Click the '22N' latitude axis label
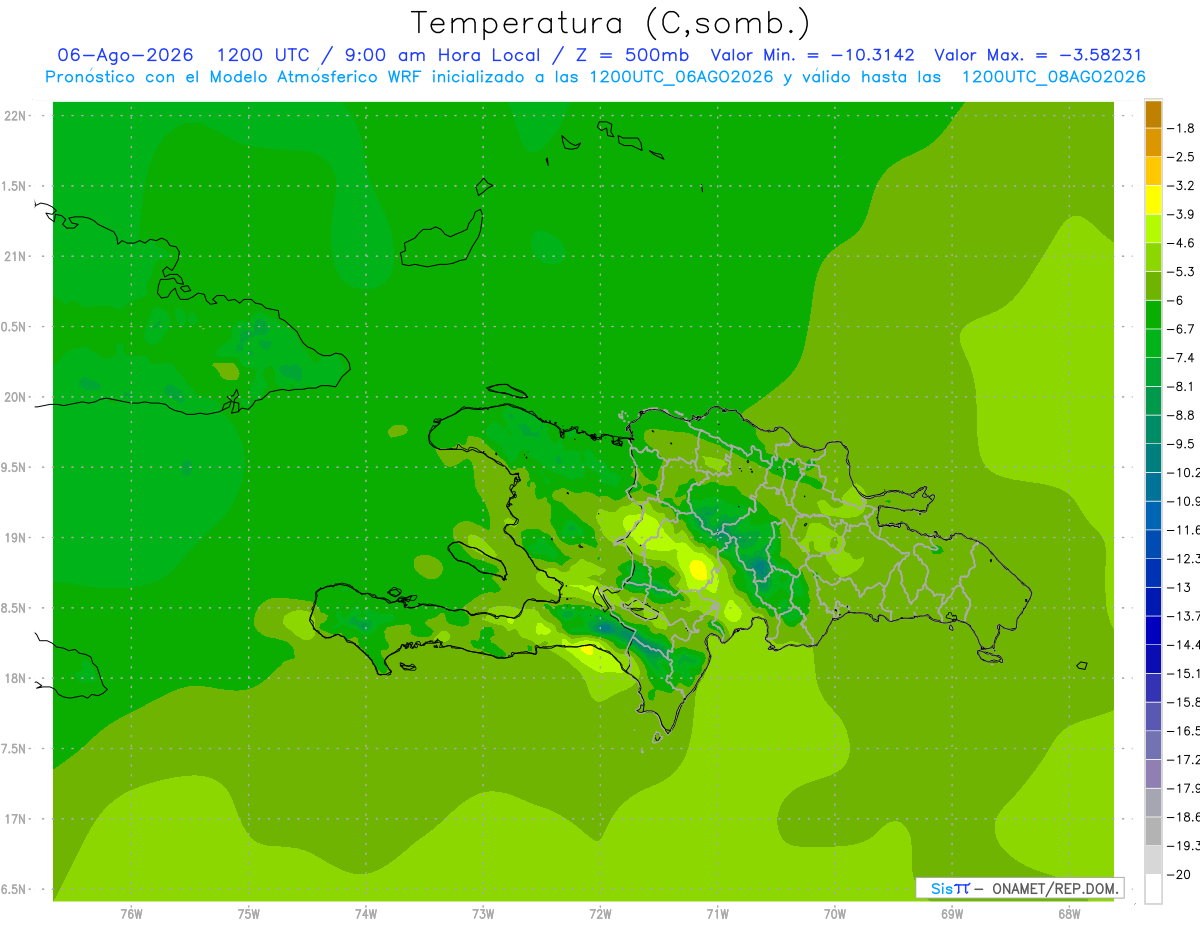1200x927 pixels. click(15, 116)
